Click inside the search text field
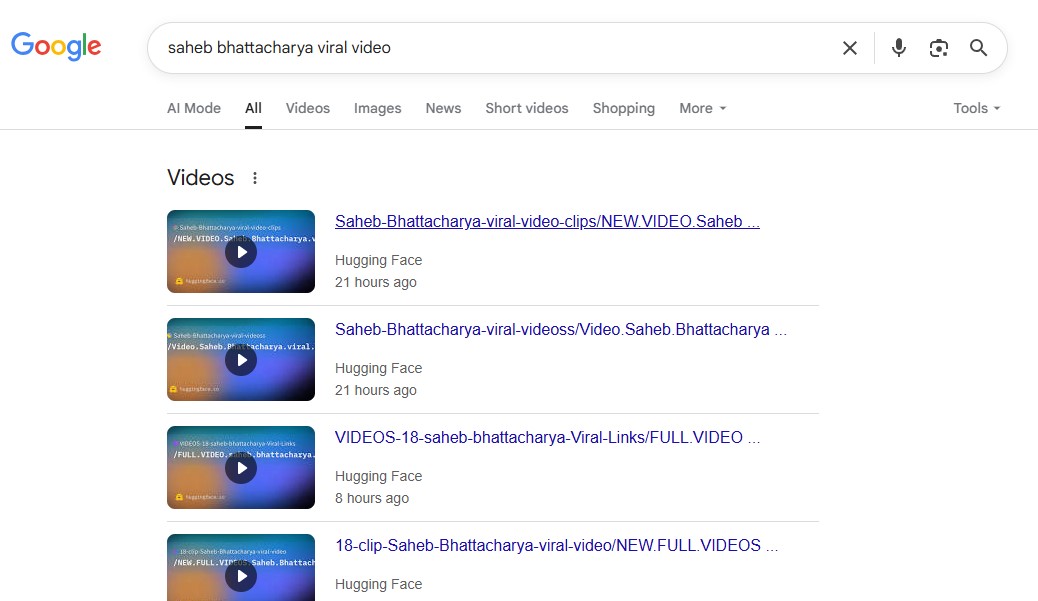This screenshot has width=1038, height=601. [x=490, y=48]
